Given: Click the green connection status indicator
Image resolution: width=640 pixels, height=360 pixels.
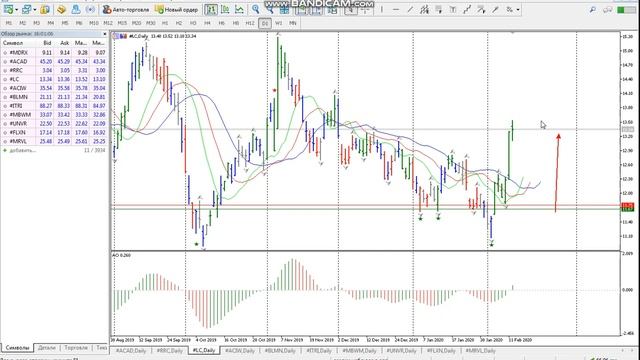Looking at the screenshot, I should pos(626,9).
